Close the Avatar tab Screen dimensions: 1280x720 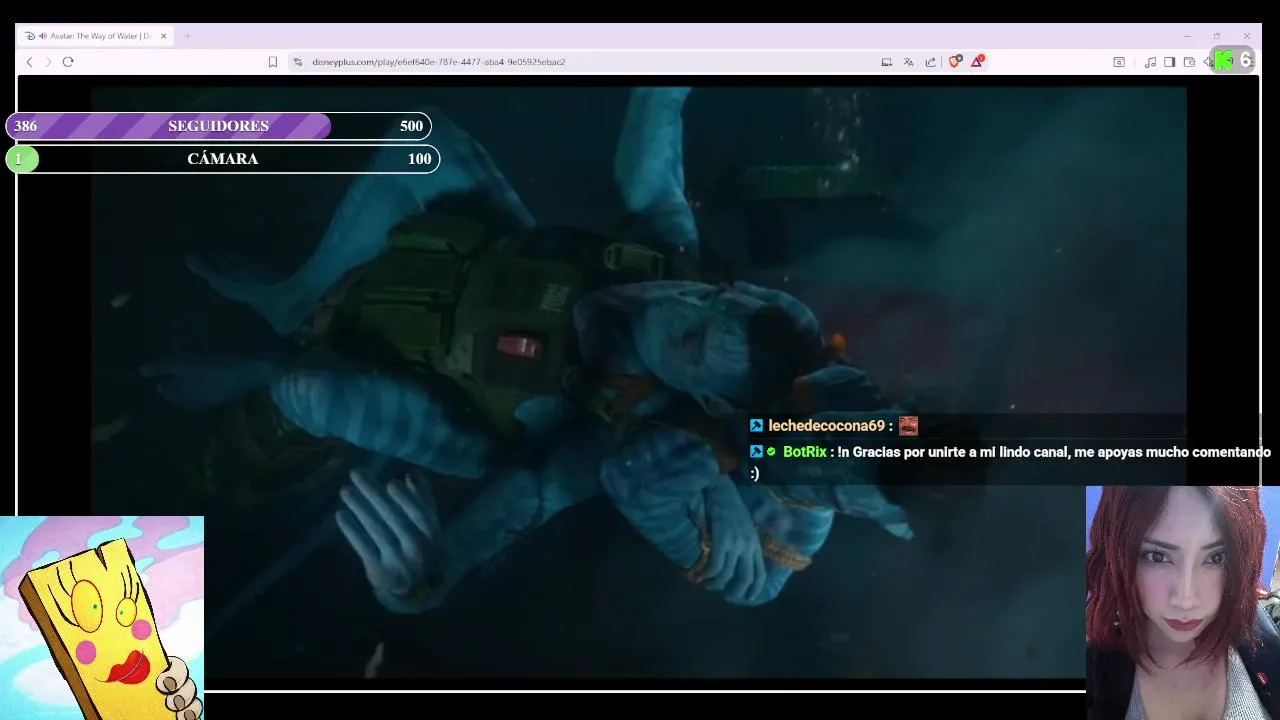pos(163,36)
